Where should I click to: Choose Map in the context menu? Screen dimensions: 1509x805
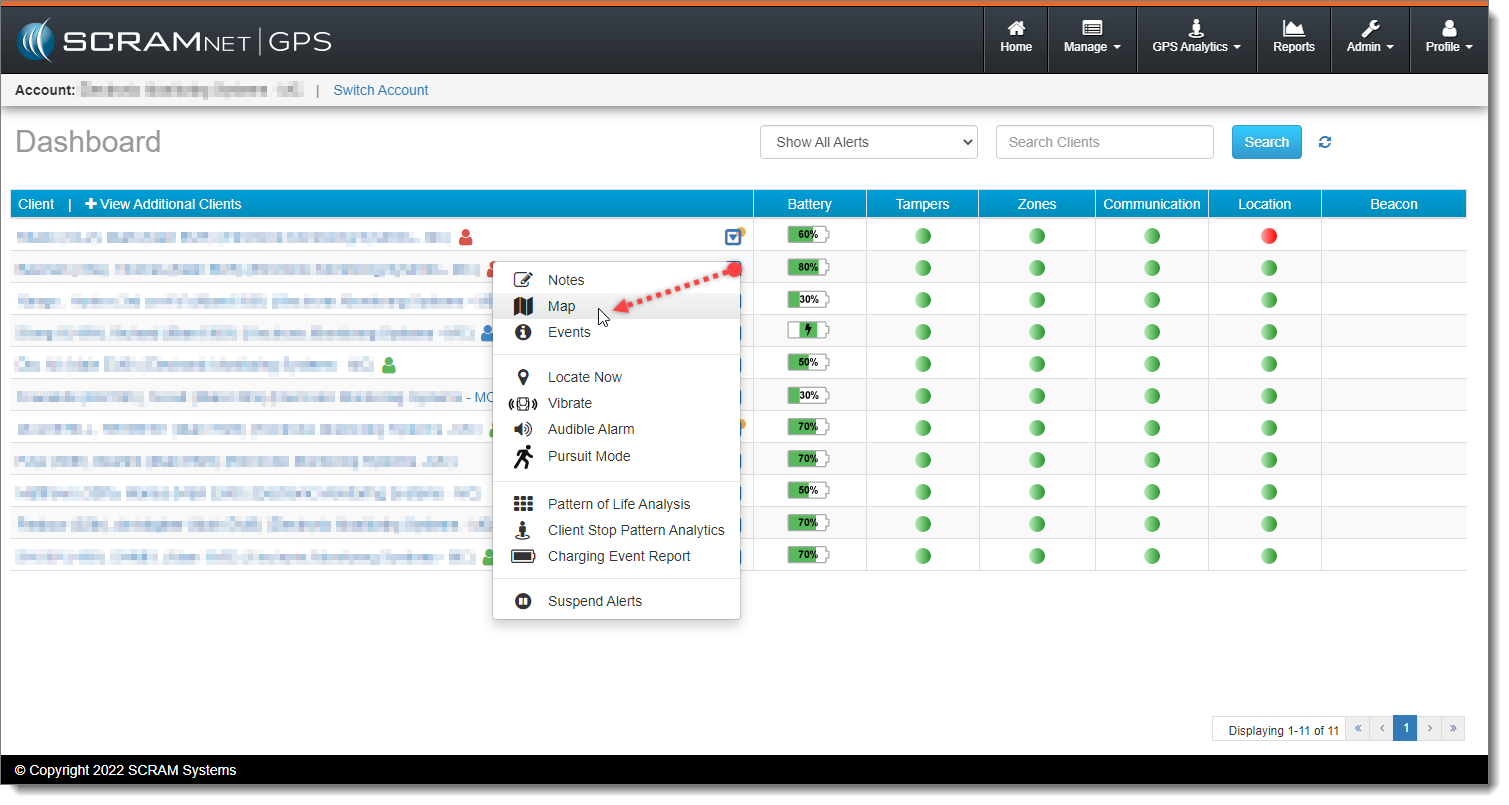click(561, 306)
